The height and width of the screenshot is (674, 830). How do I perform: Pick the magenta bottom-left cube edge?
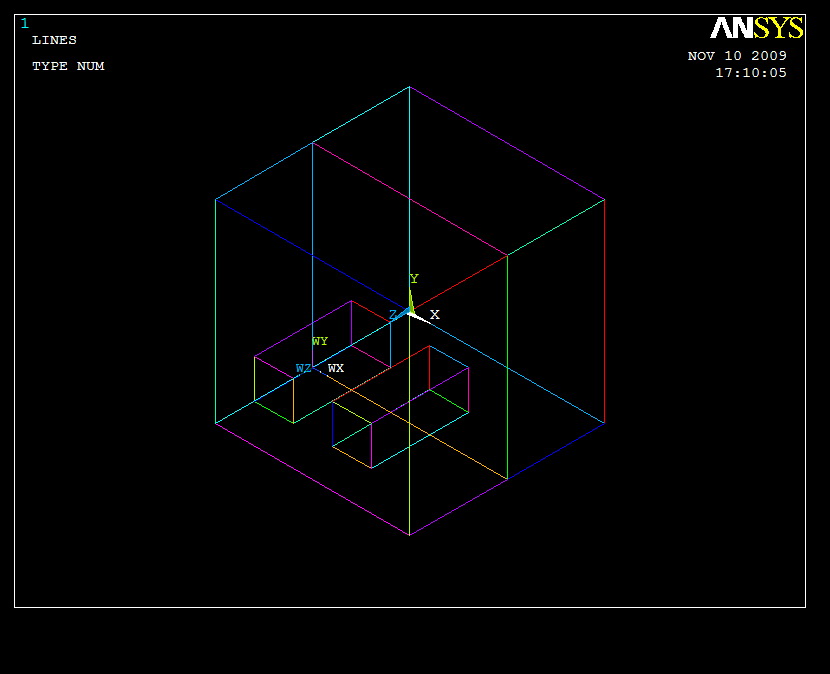tap(312, 479)
